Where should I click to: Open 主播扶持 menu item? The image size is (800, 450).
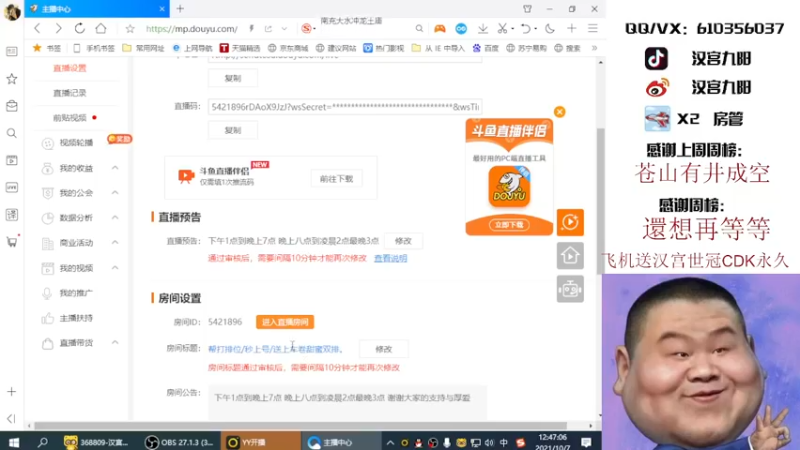(76, 318)
